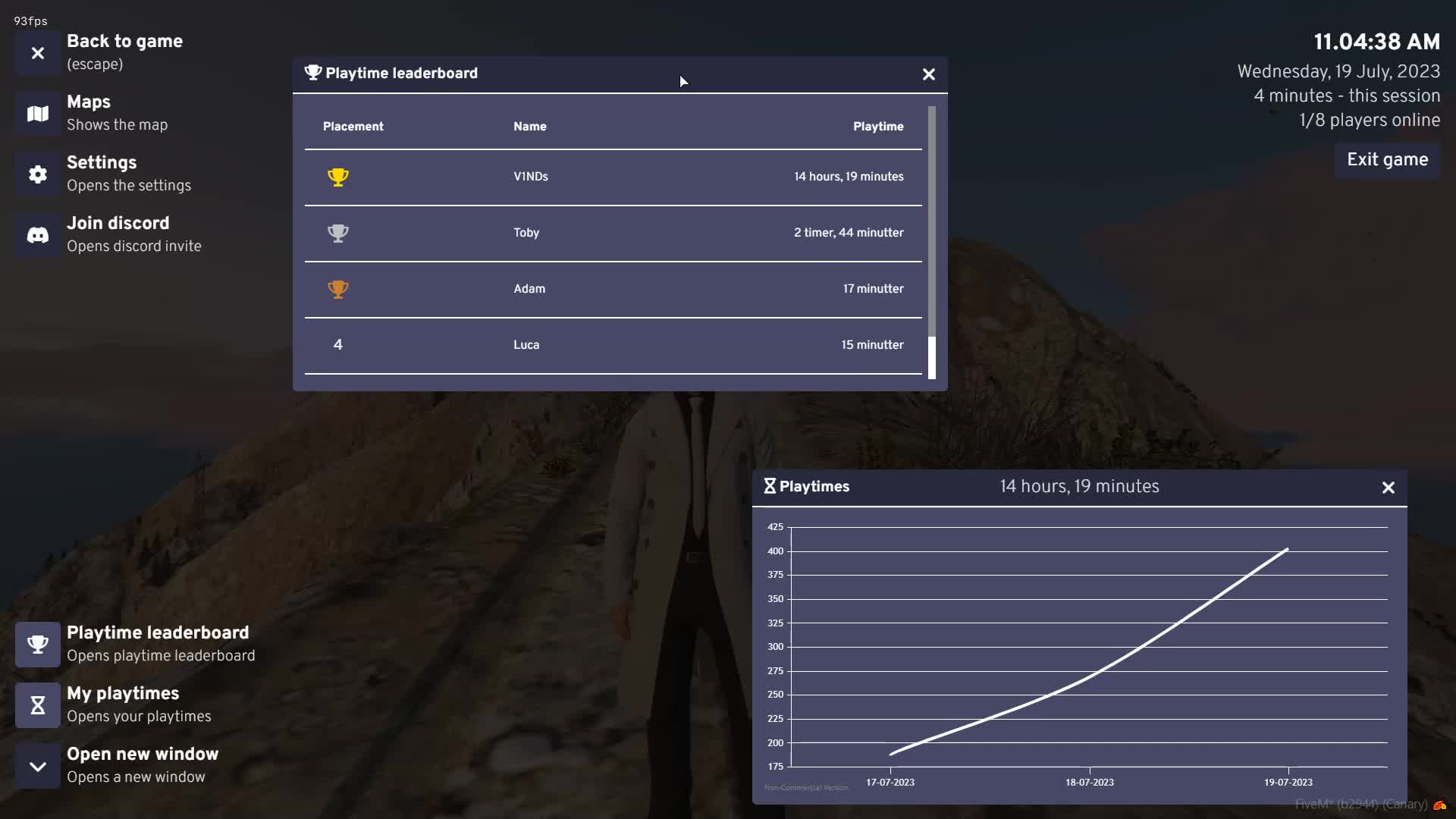This screenshot has width=1456, height=819.
Task: Click the Placement column header
Action: pos(353,127)
